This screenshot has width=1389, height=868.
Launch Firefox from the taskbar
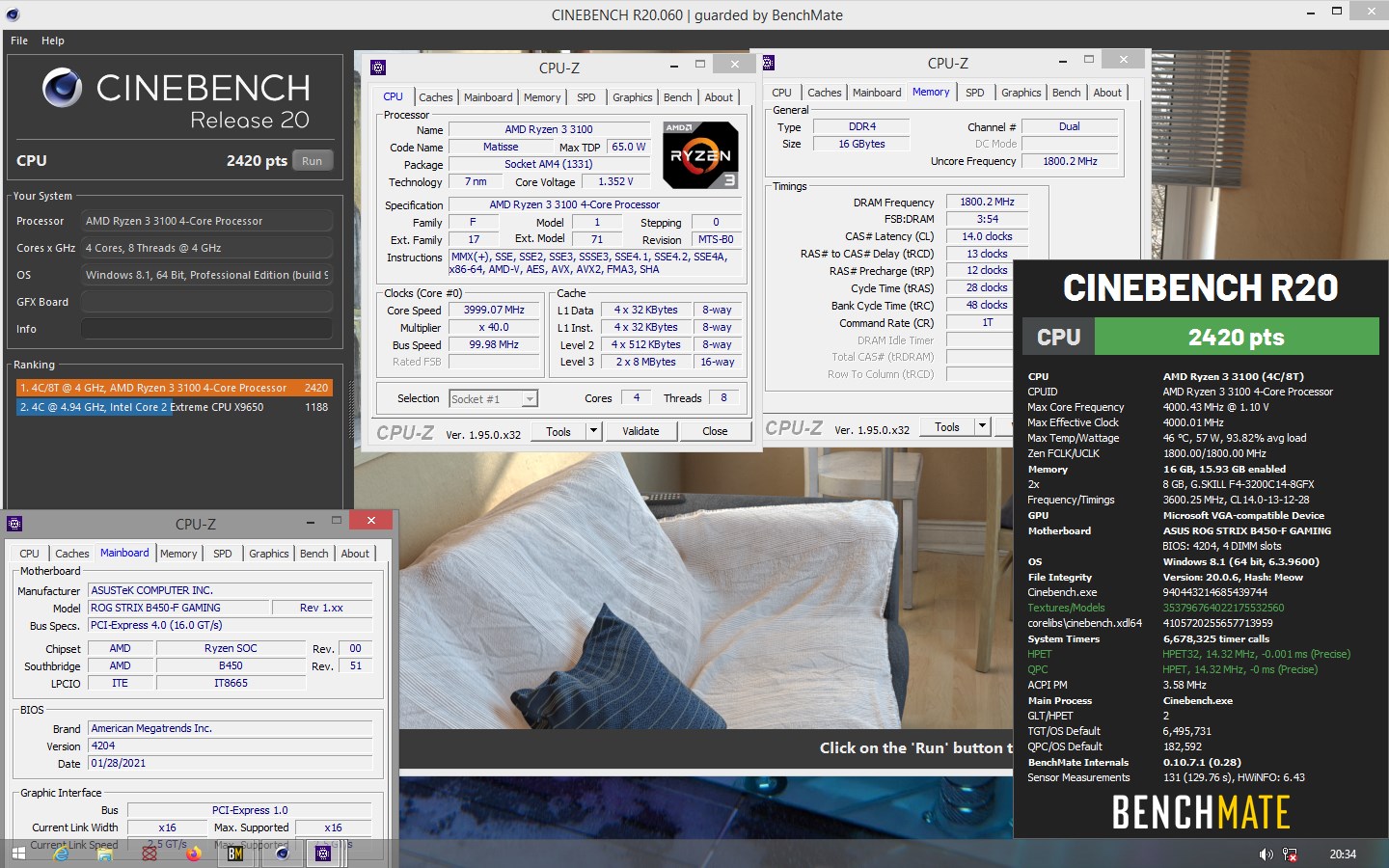tap(193, 854)
